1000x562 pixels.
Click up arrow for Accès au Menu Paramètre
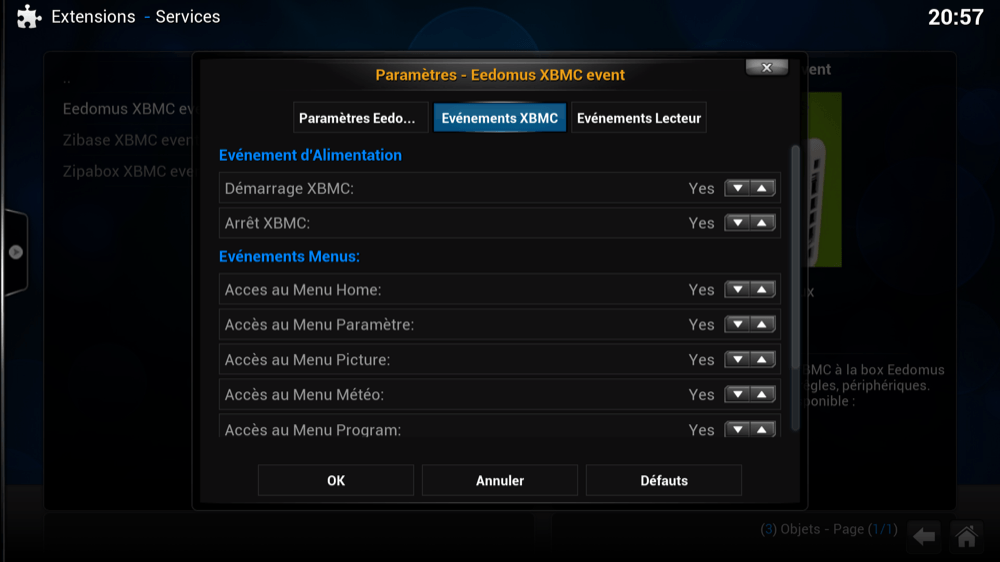[x=762, y=324]
